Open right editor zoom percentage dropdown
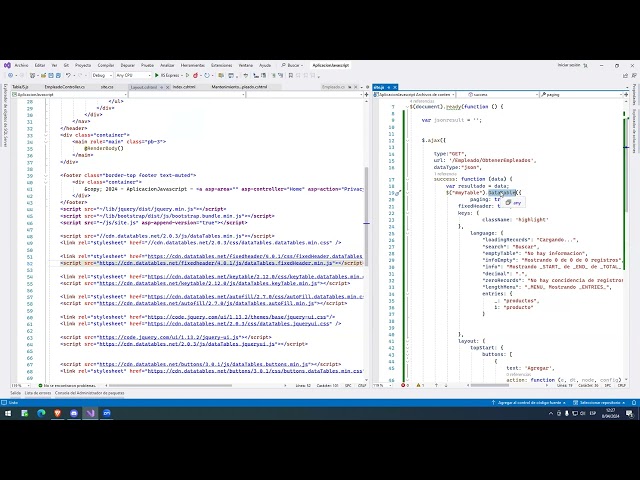Screen dimensions: 640x480 coord(382,385)
